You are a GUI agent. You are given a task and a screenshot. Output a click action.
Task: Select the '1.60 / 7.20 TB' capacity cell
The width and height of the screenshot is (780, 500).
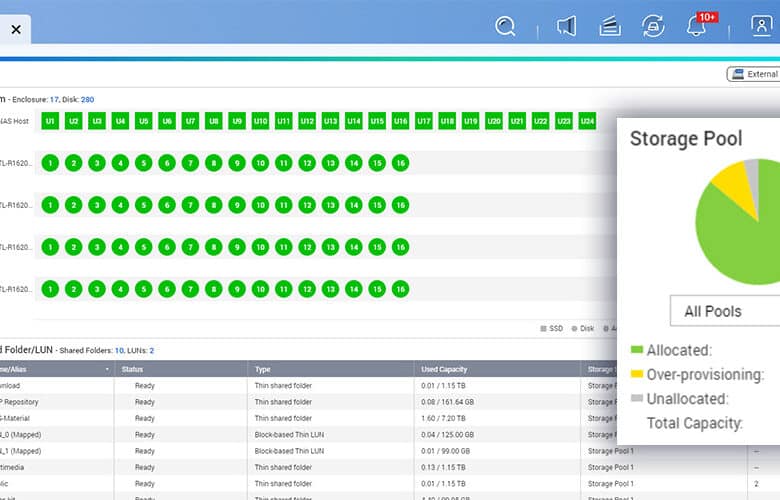click(x=443, y=418)
